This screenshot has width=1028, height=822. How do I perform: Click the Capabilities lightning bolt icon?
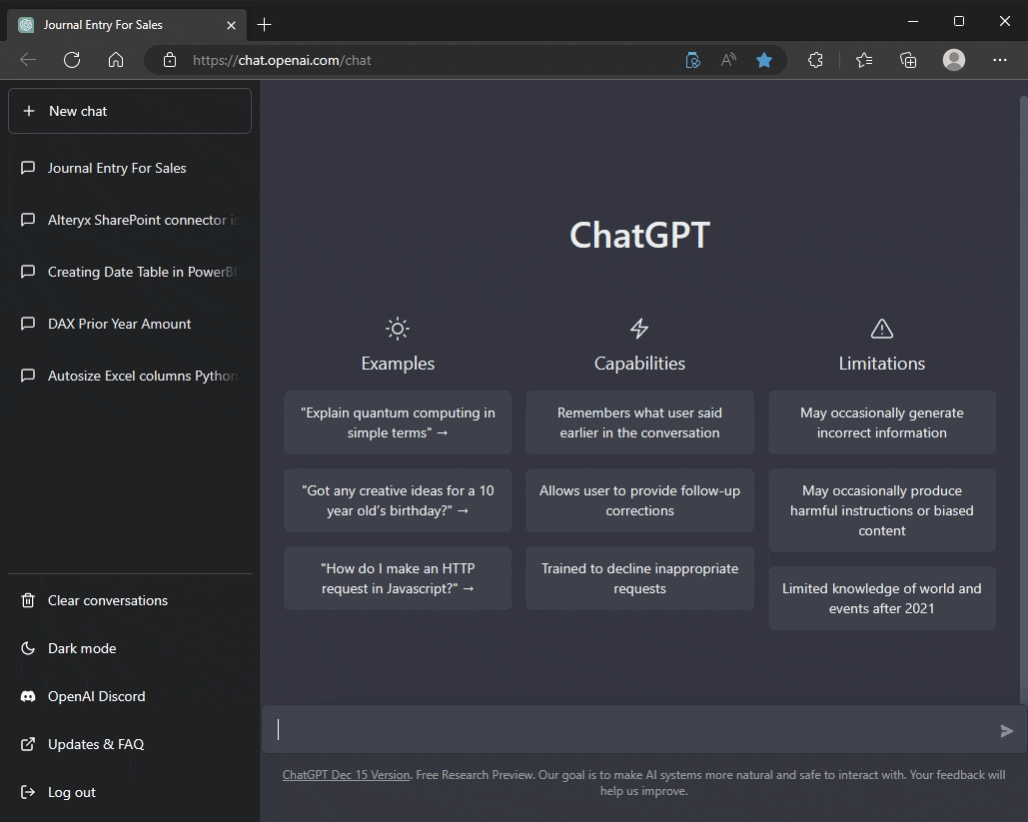point(639,328)
